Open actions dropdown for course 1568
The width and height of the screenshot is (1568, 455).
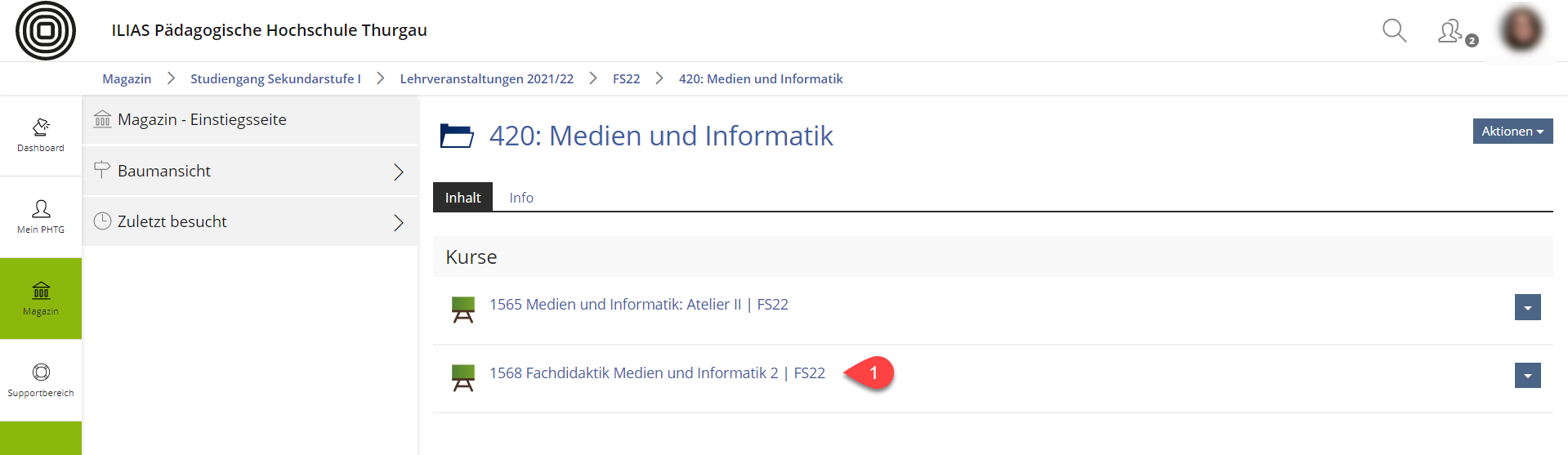pos(1527,376)
